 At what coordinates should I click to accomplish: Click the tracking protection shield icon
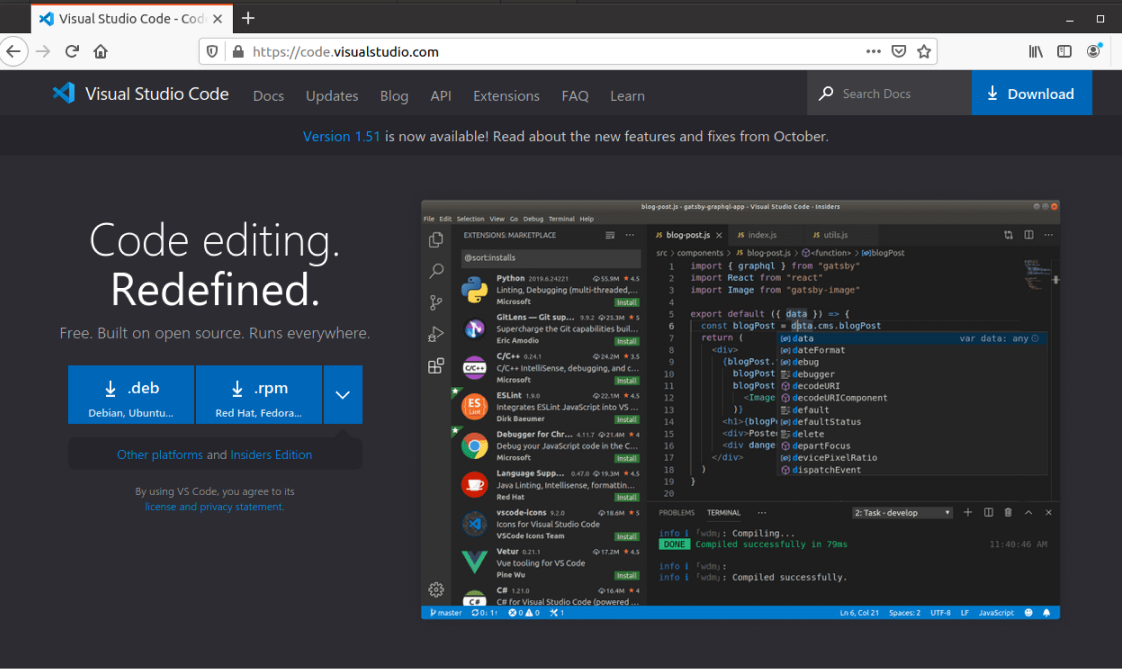tap(211, 51)
